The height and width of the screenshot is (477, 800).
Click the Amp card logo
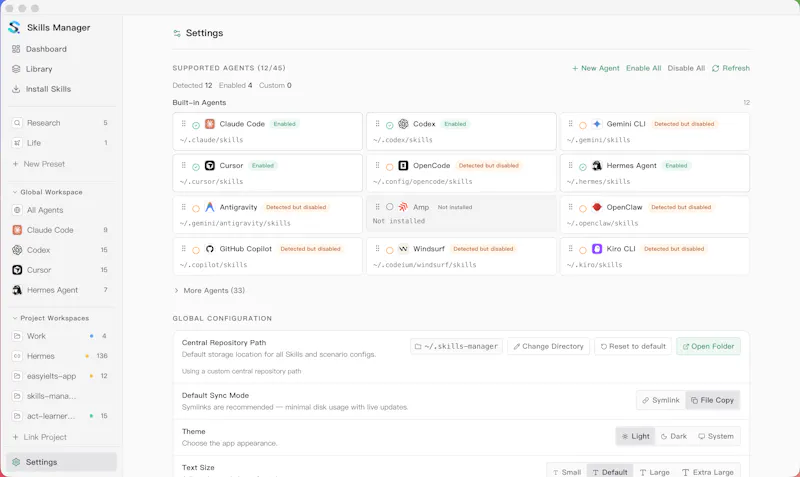click(403, 207)
